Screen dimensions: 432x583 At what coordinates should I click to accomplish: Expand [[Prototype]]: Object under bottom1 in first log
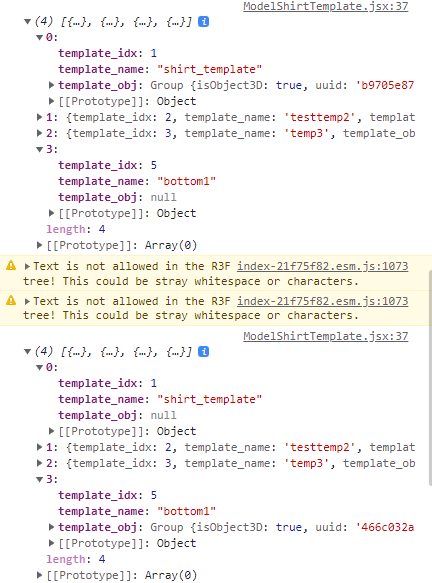52,213
